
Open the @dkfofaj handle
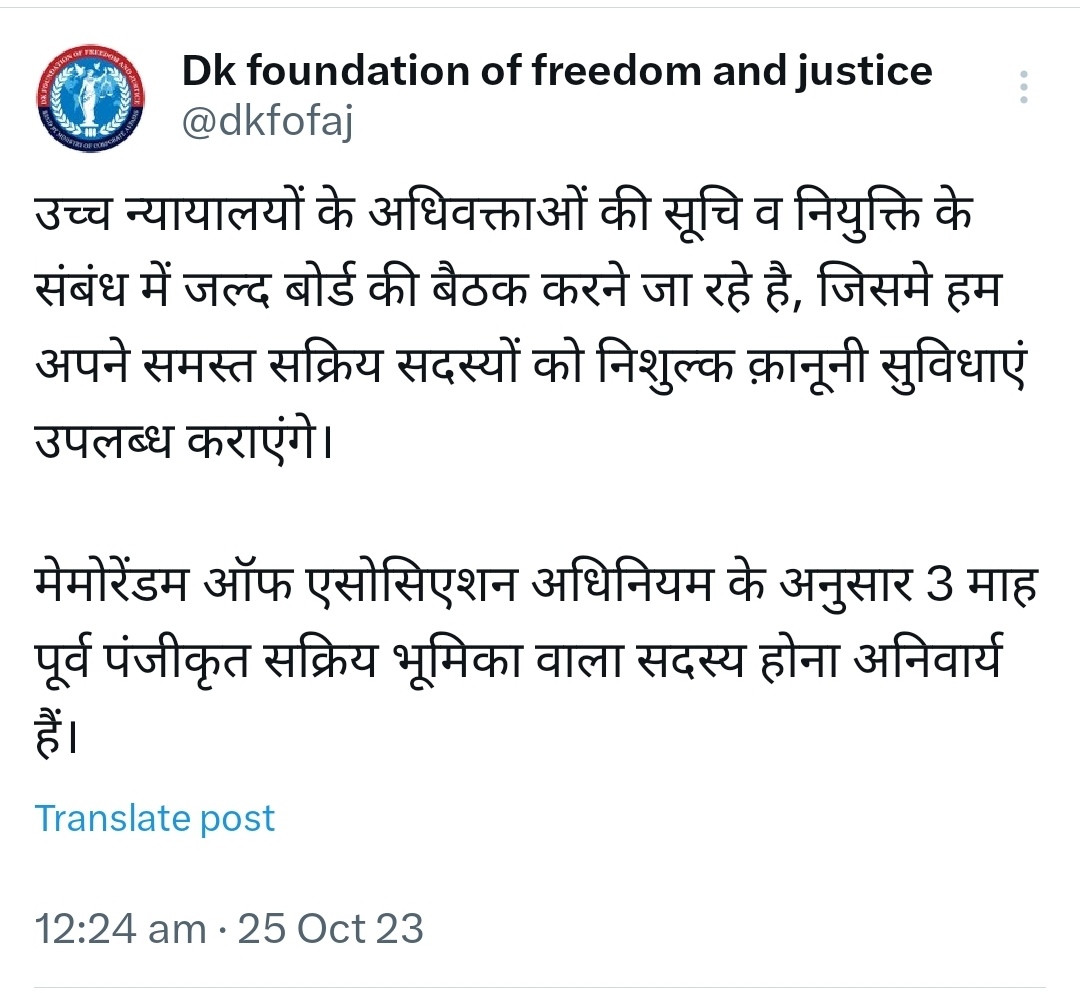pyautogui.click(x=267, y=122)
